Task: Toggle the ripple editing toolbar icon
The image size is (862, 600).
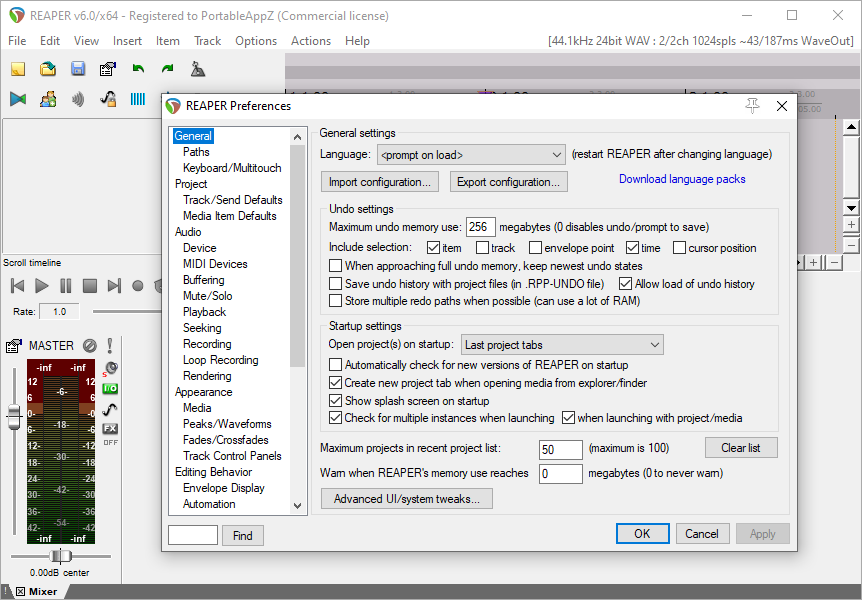Action: tap(78, 99)
